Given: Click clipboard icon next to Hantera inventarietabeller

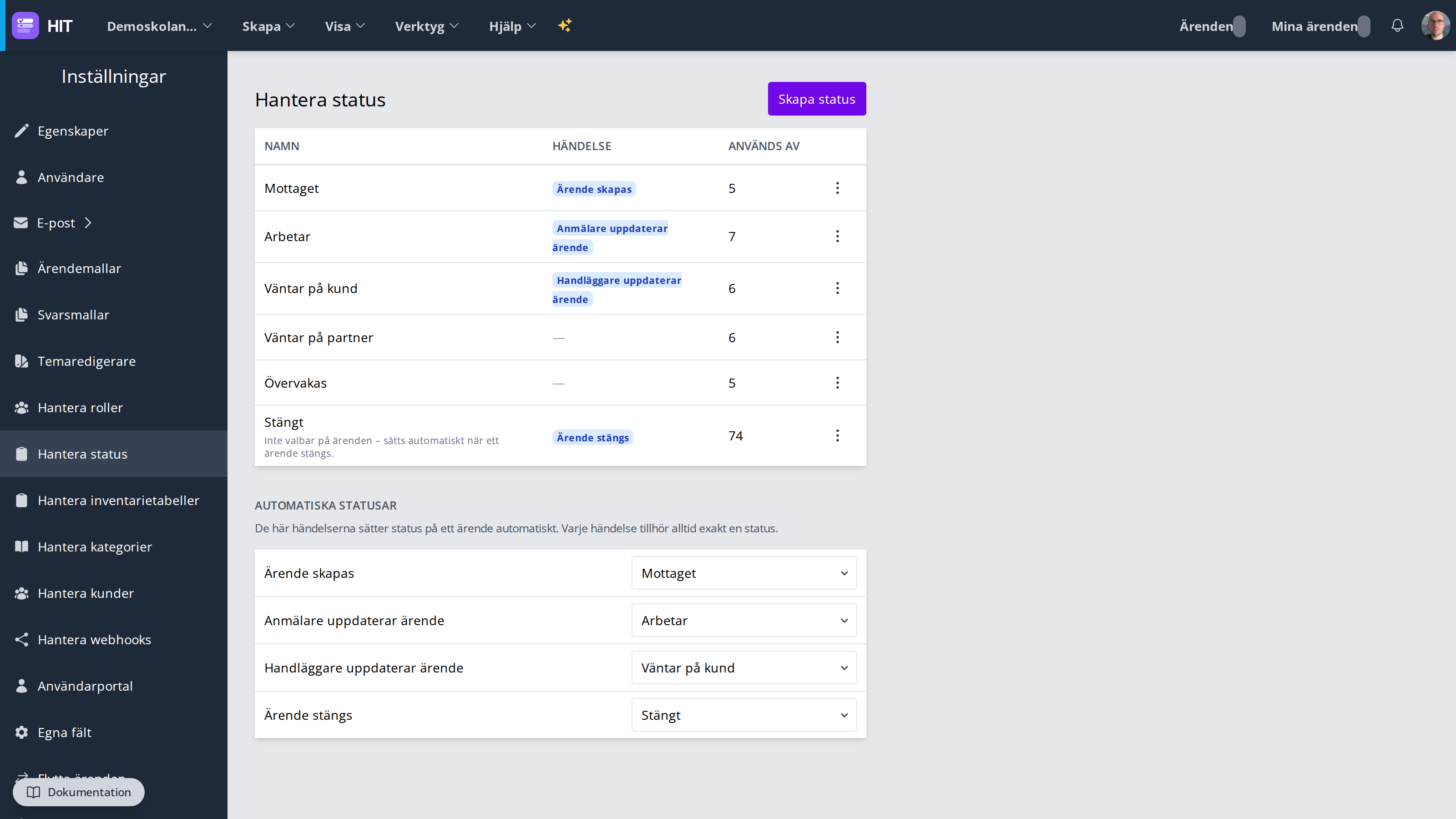Looking at the screenshot, I should [x=21, y=500].
